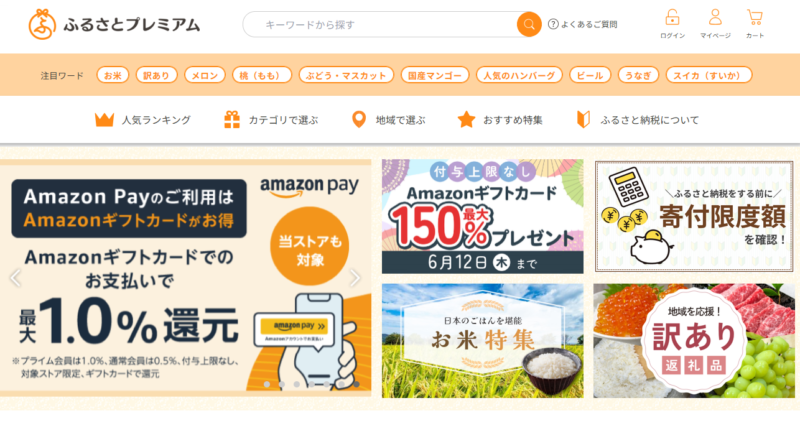Click the crown icon for 人気ランキング
Viewport: 800px width, 426px height.
coord(104,120)
